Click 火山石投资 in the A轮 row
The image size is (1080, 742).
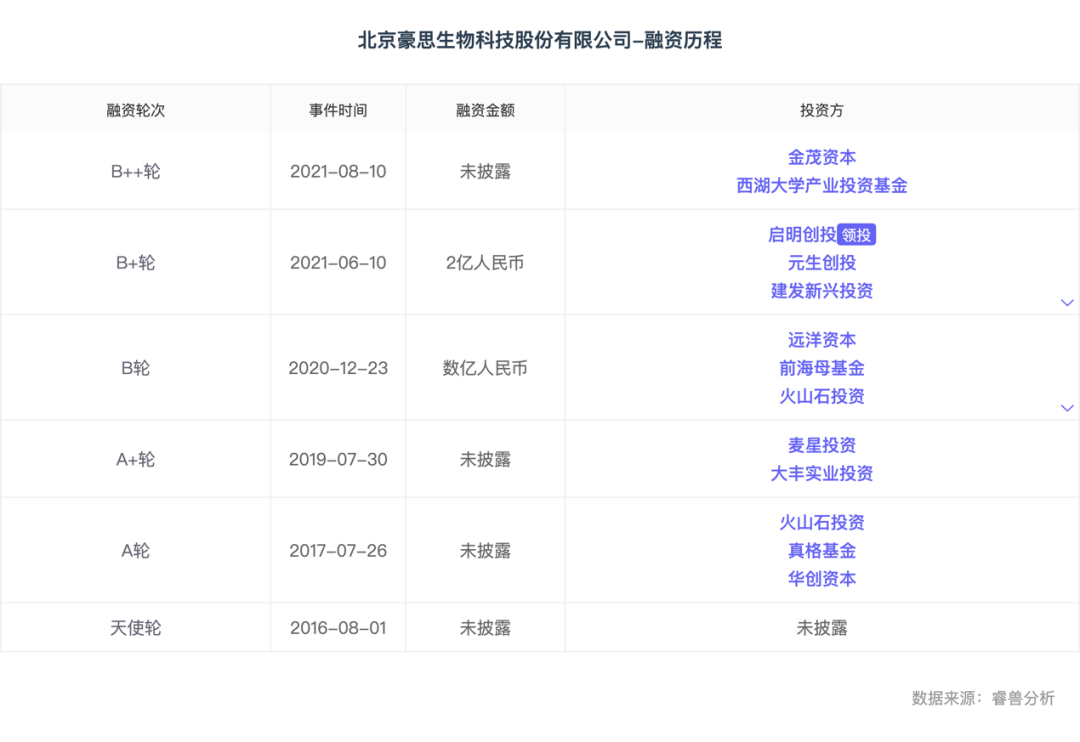[822, 522]
